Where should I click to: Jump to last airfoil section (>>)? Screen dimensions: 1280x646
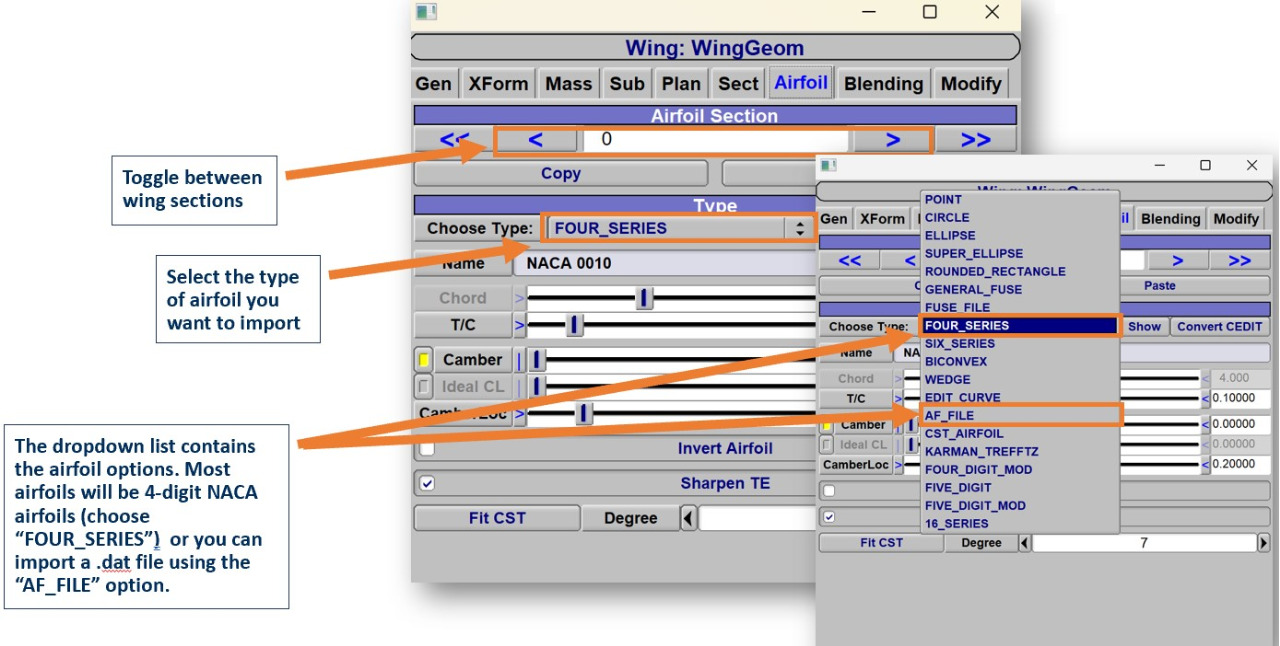975,140
